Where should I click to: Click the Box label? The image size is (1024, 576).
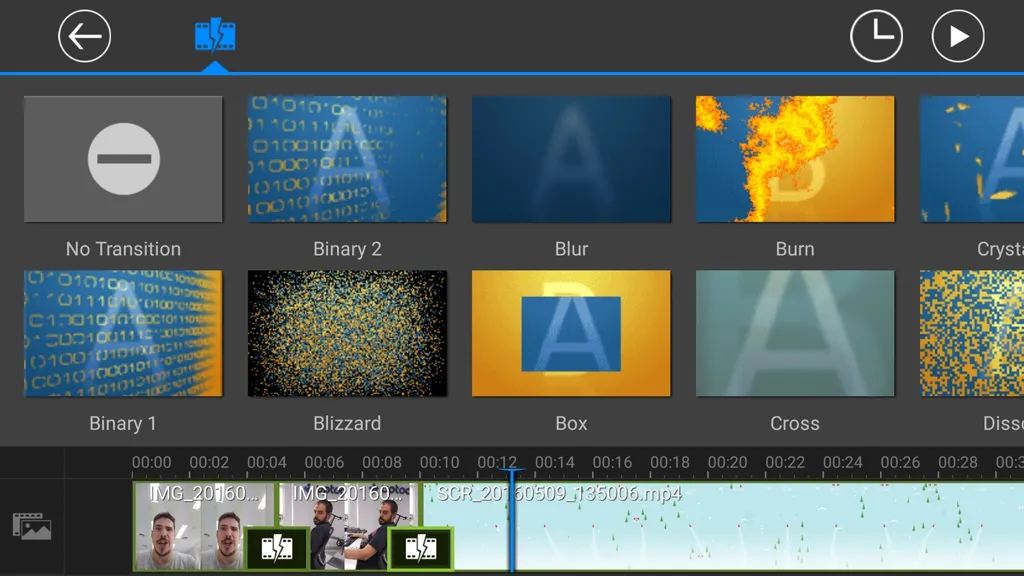point(571,423)
